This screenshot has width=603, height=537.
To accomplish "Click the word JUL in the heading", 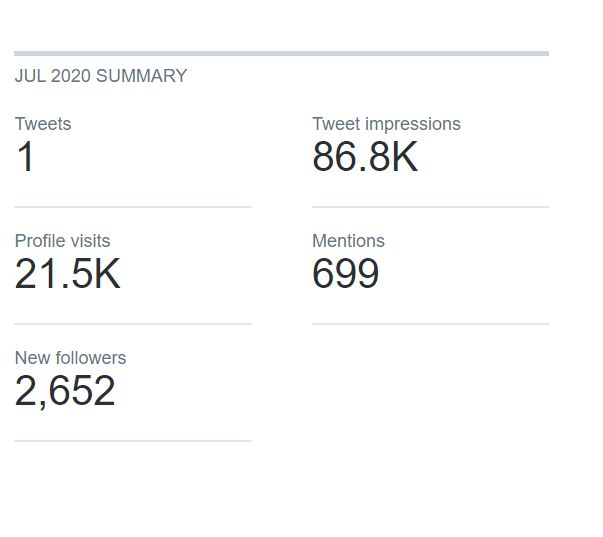I will (x=30, y=76).
